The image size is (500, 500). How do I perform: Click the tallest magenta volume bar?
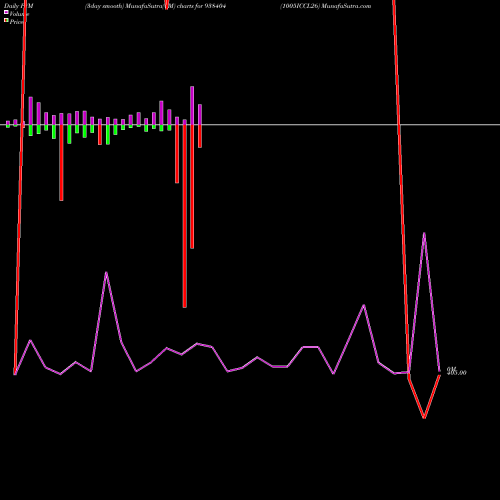pos(192,105)
